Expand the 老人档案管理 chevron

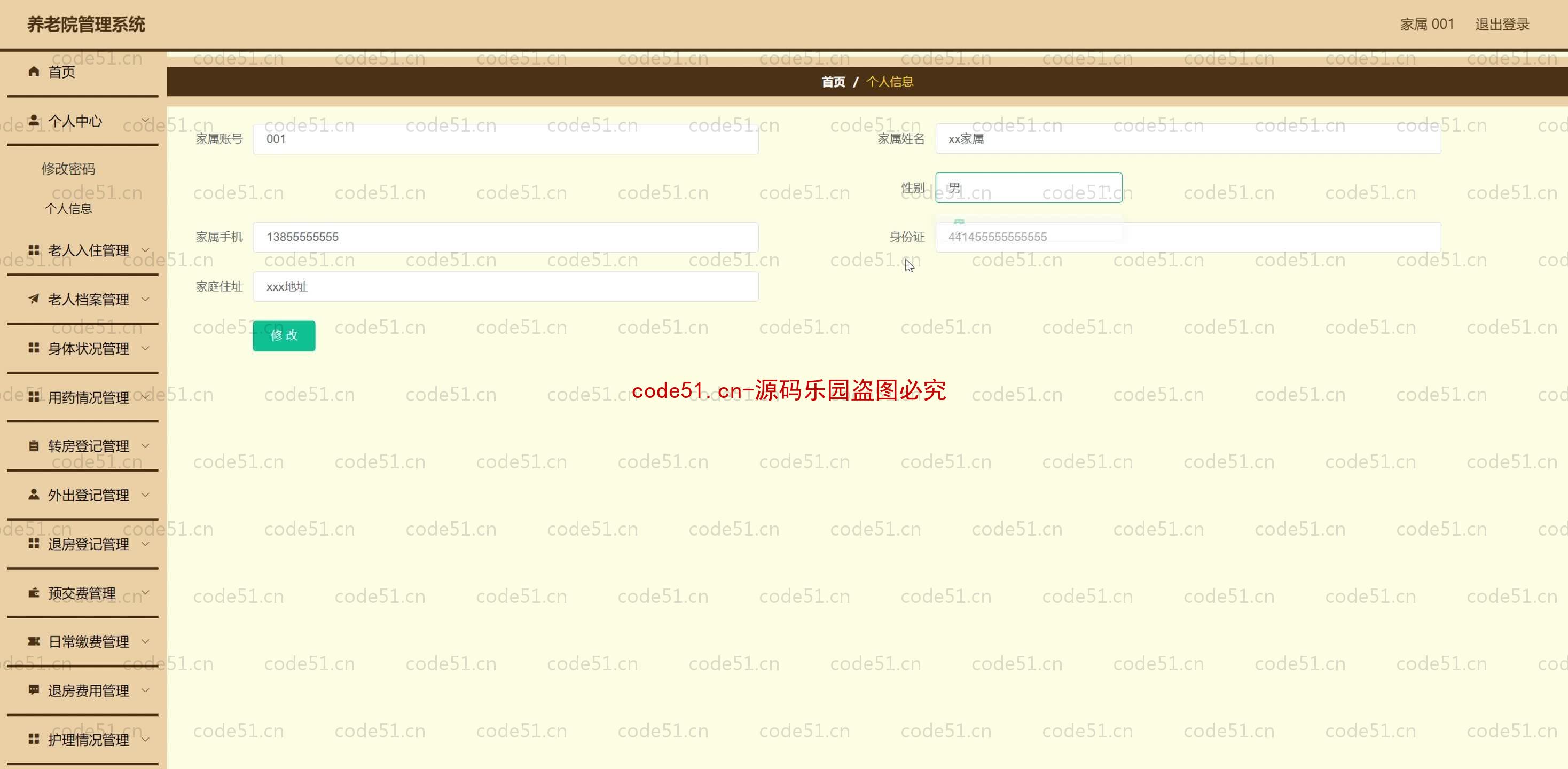coord(145,299)
